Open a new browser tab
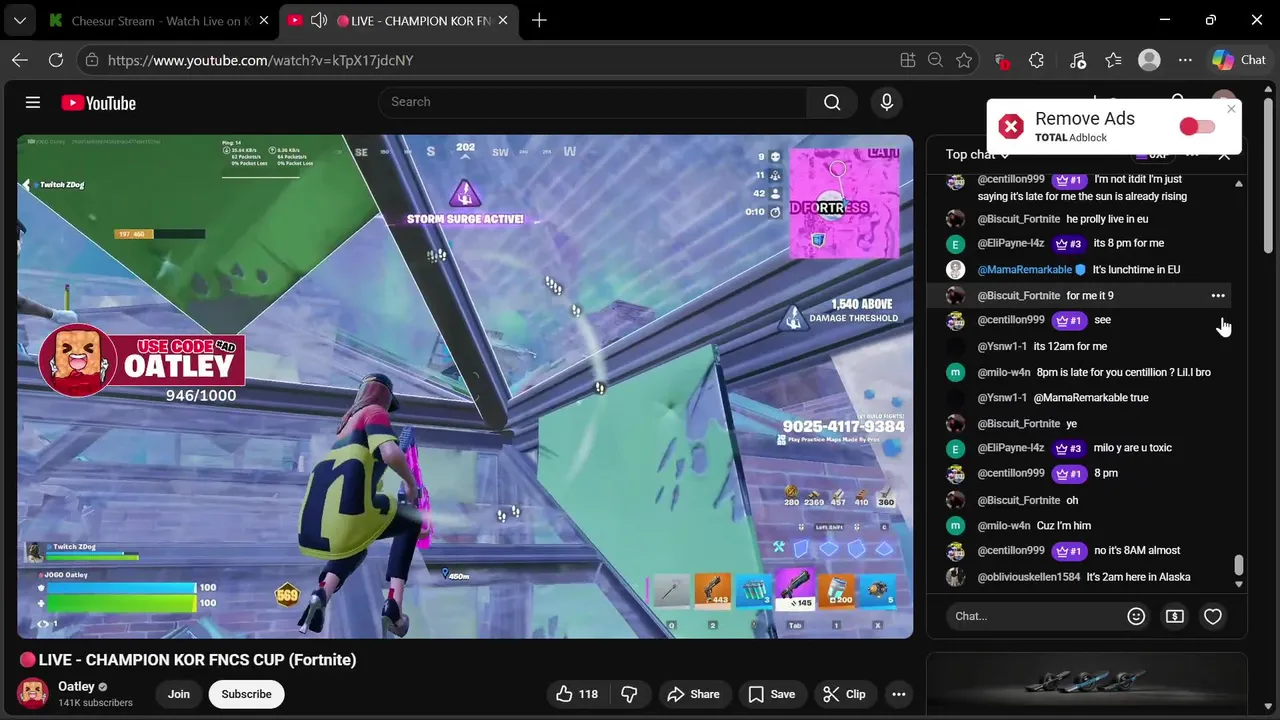 (539, 20)
